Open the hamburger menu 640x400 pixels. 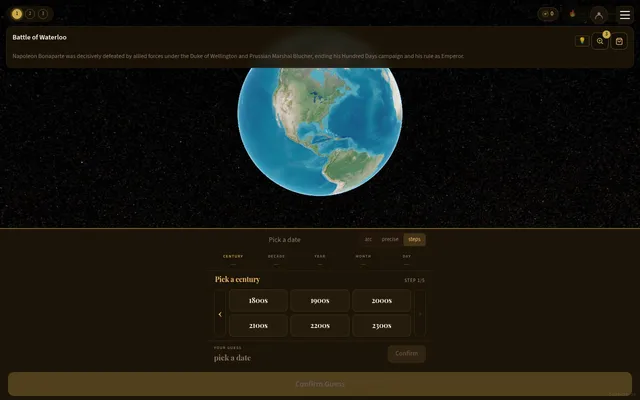tap(624, 15)
